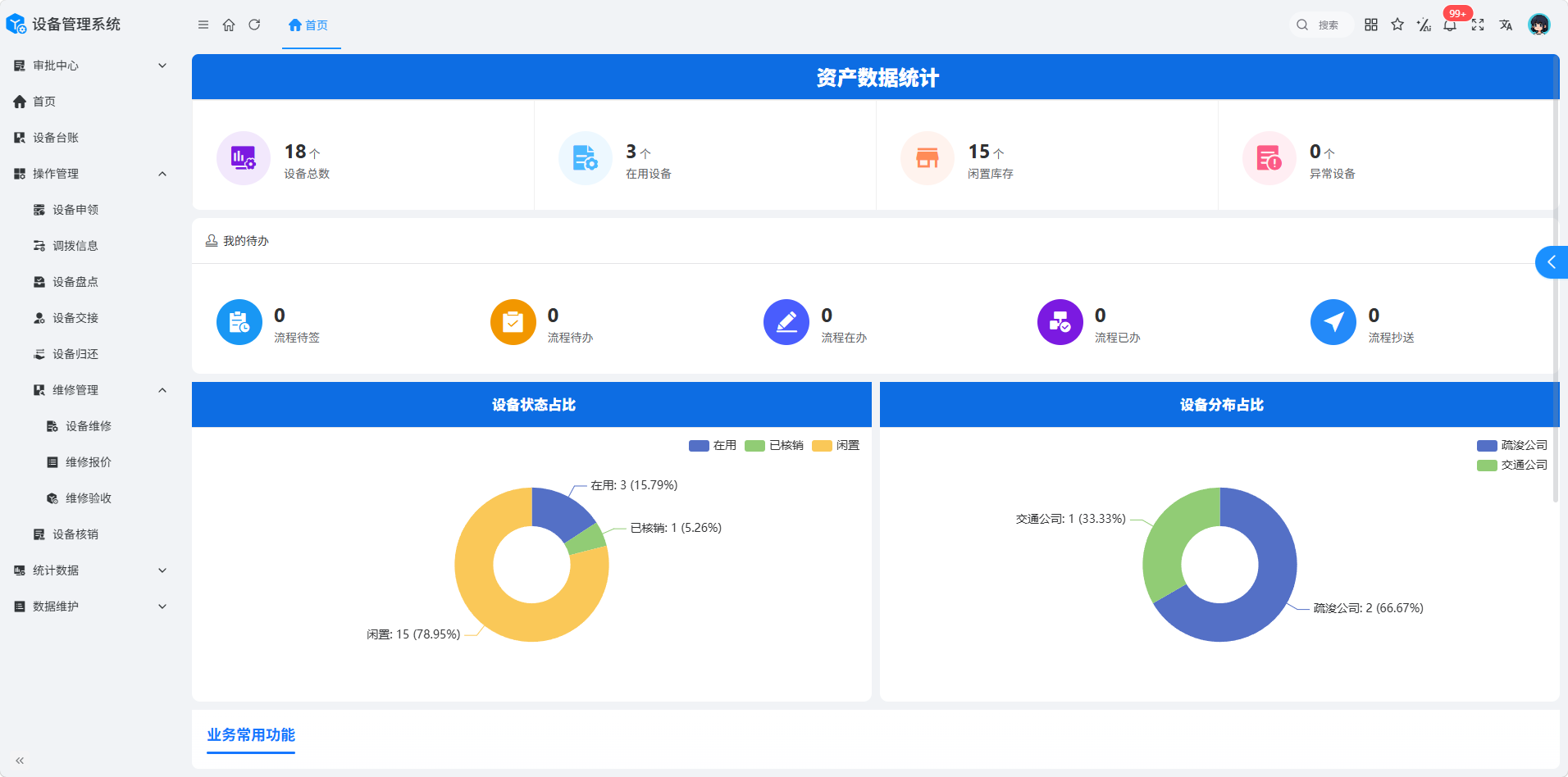Toggle the 已核销 legend item
Screen dimensions: 1568x777
point(774,445)
